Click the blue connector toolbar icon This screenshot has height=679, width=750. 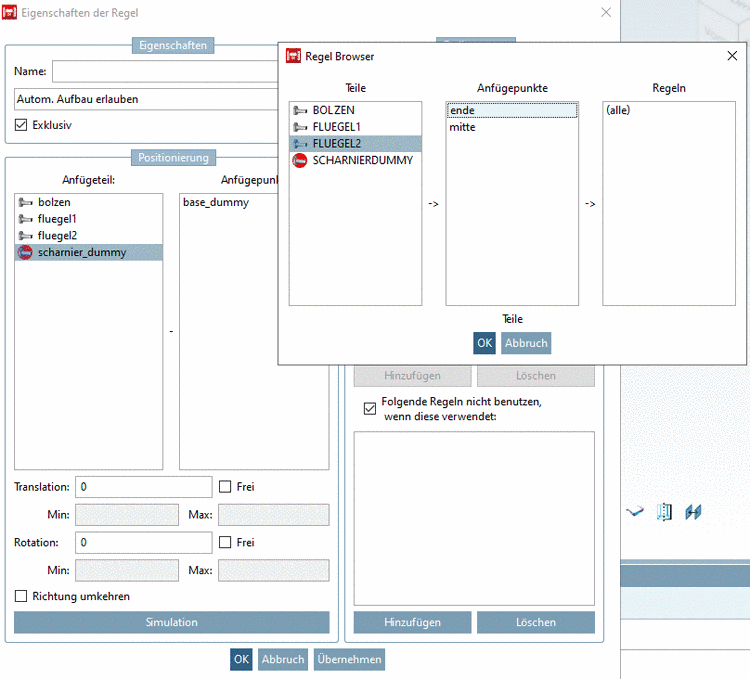click(x=693, y=512)
